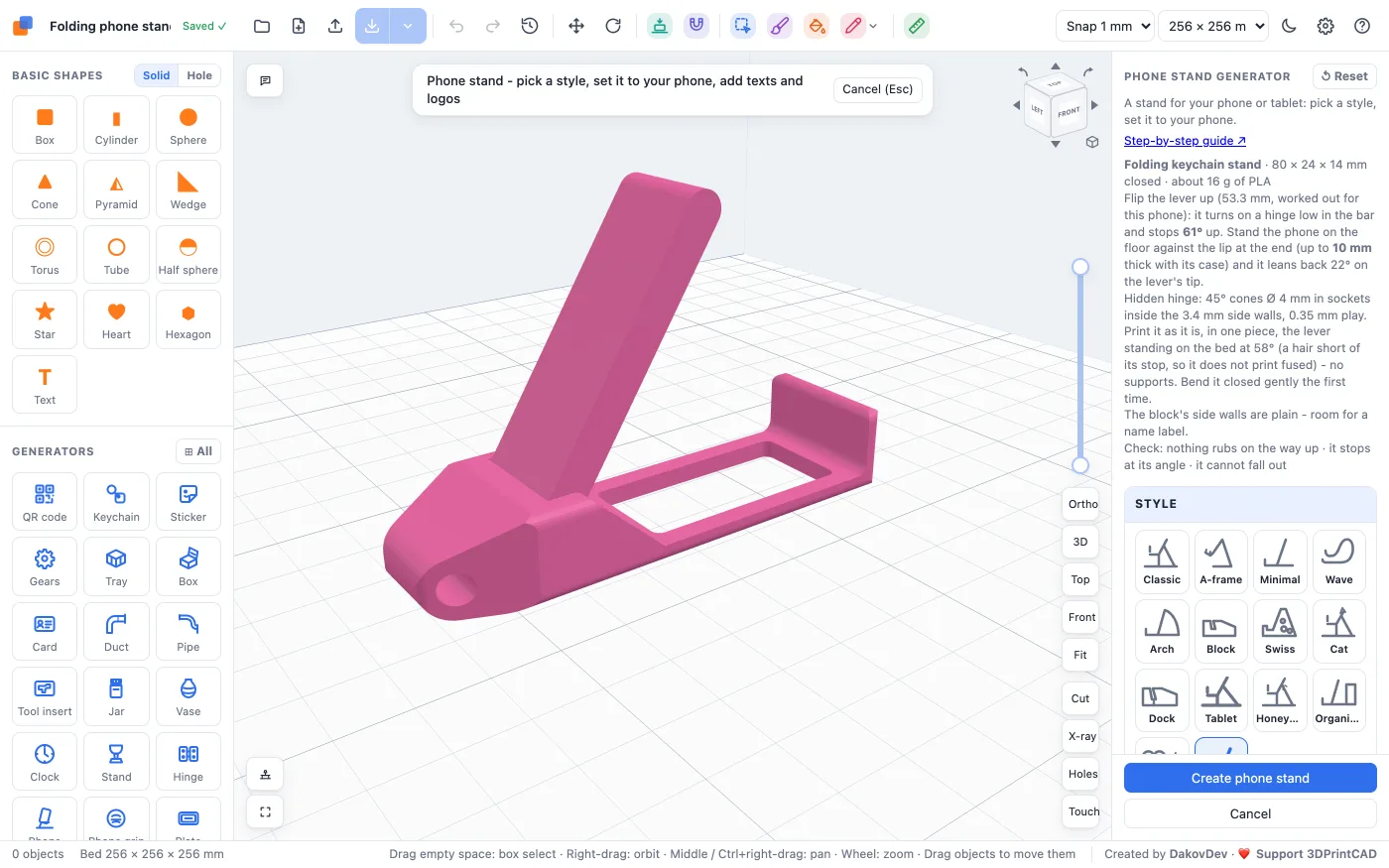Click the small isometric cube icon near view cube
This screenshot has width=1389, height=868.
pyautogui.click(x=1092, y=142)
